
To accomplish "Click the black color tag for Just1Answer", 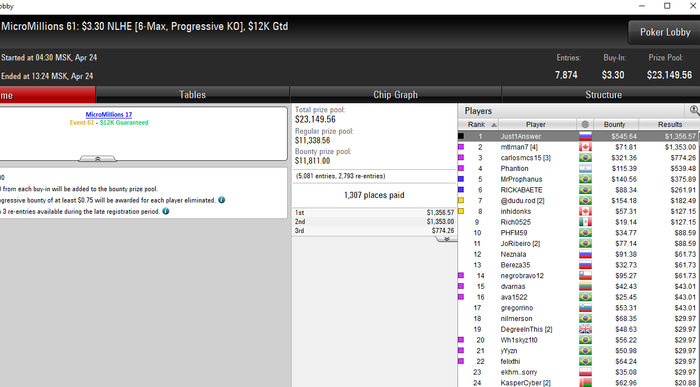I will [x=461, y=136].
